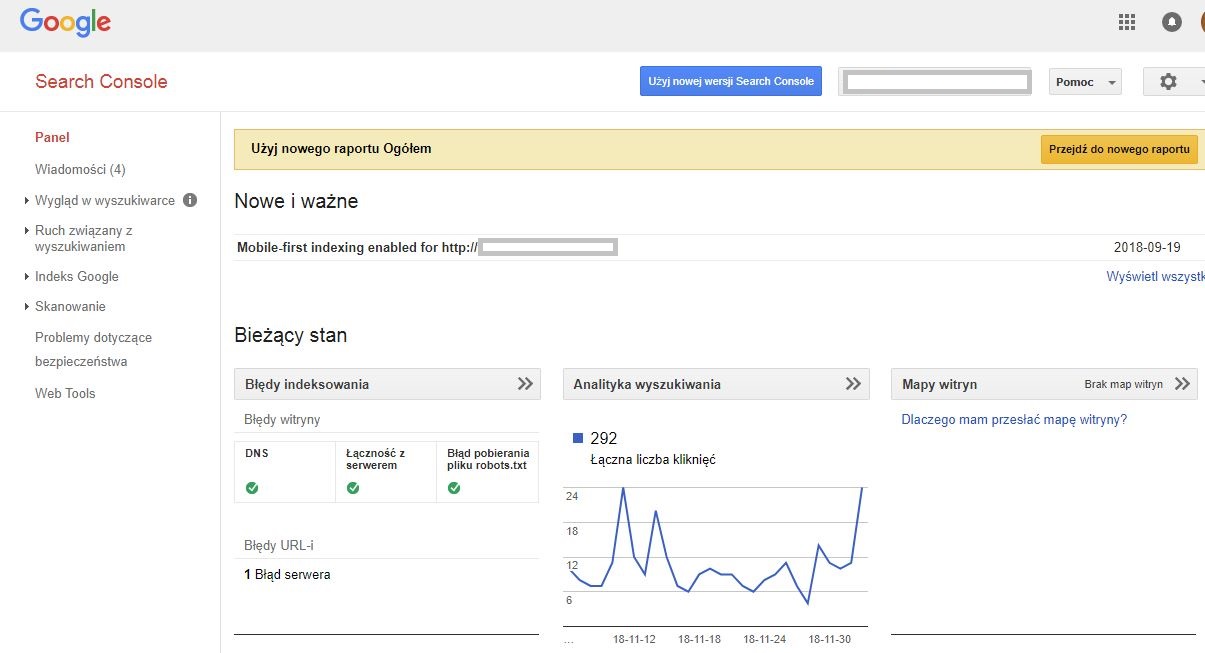Expand Skanowanie section
The width and height of the screenshot is (1205, 653).
pyautogui.click(x=70, y=307)
